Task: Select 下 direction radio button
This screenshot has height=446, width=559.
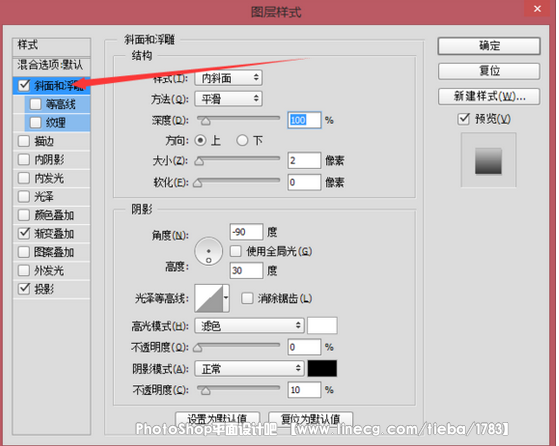Action: tap(242, 140)
